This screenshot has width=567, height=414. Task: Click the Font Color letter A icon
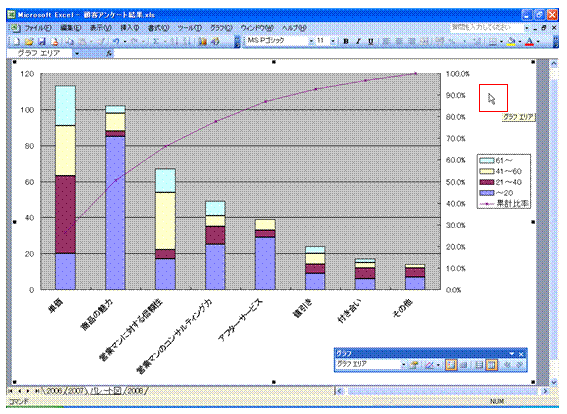pos(529,41)
